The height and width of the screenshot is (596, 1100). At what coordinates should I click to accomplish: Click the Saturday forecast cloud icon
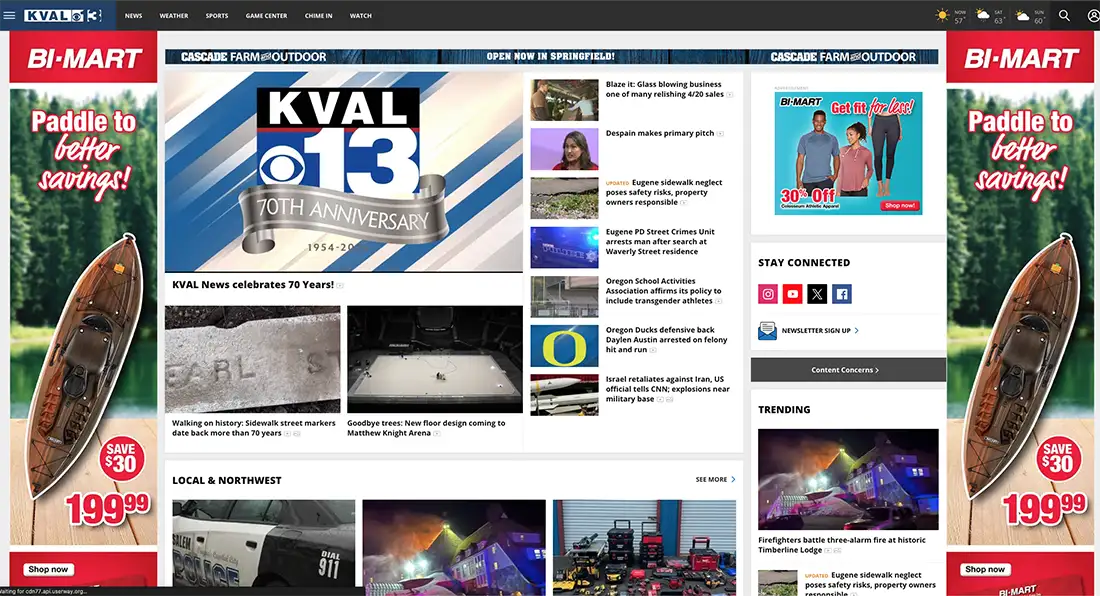tap(982, 15)
